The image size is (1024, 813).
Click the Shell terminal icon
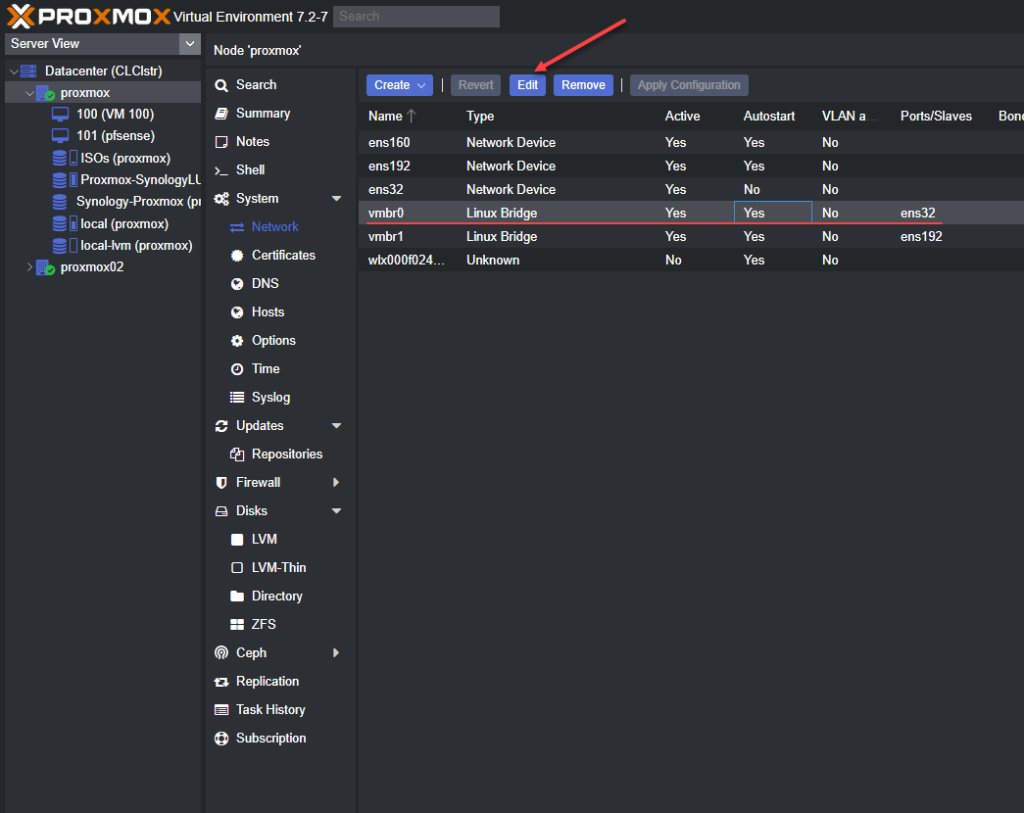pos(221,170)
